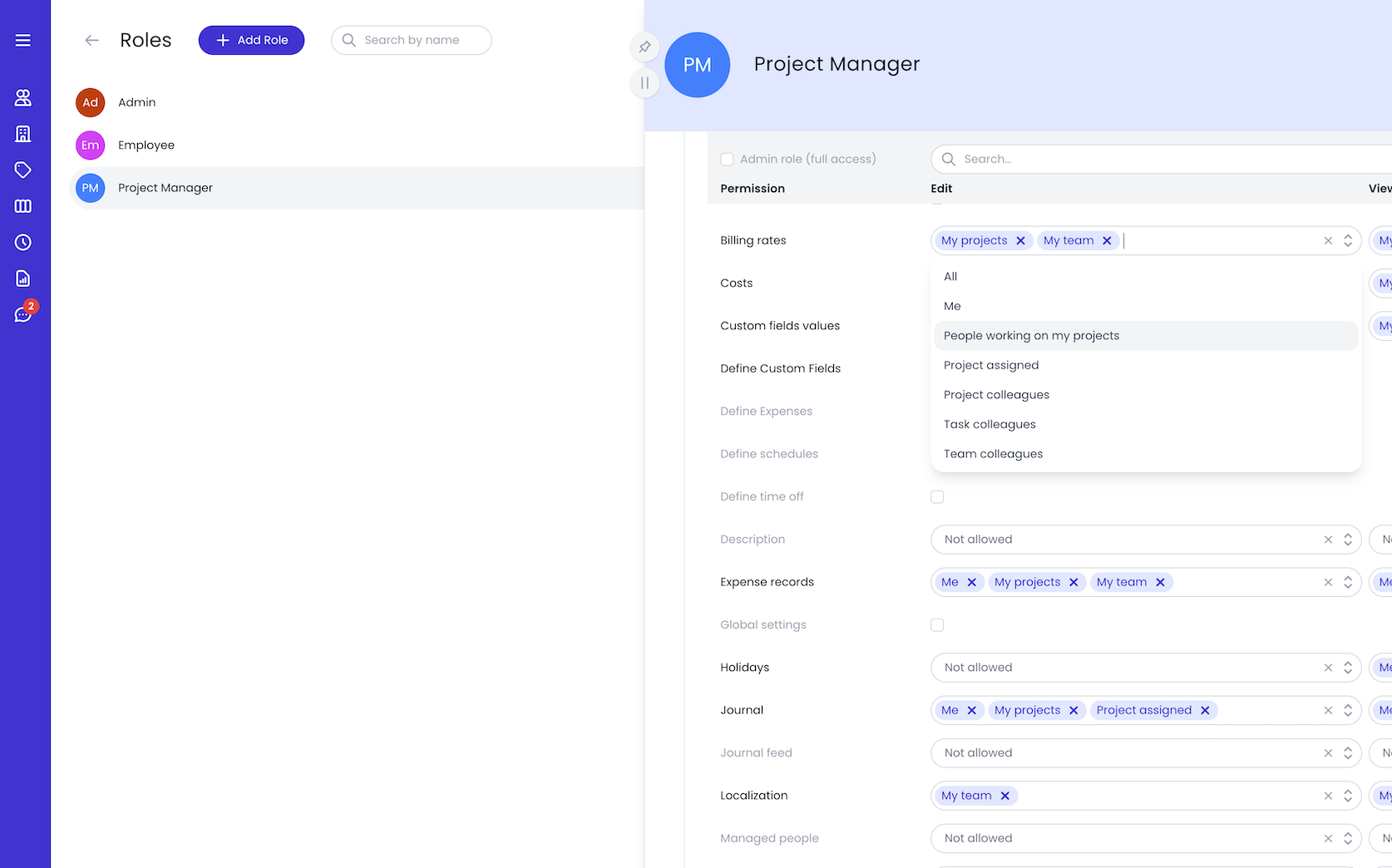
Task: Expand the Expense records edit dropdown
Action: tap(1348, 582)
